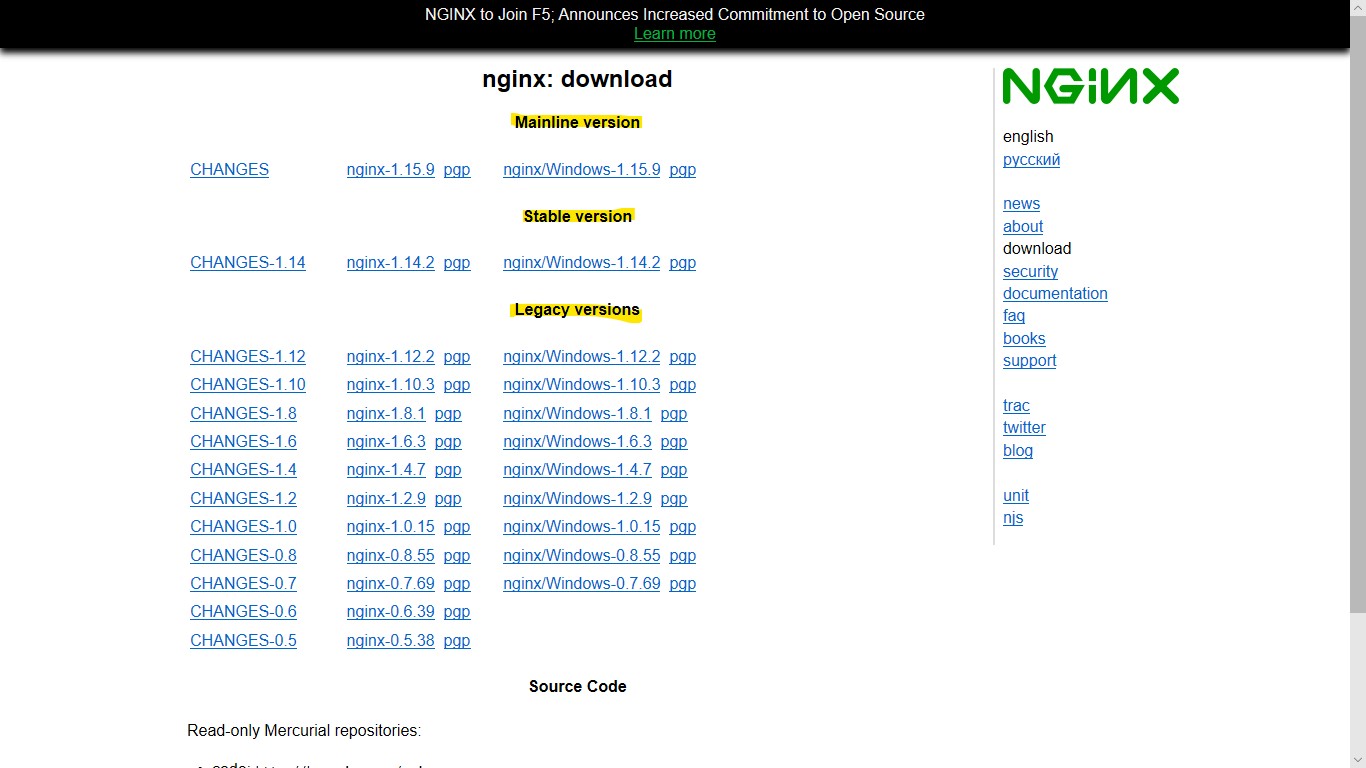Viewport: 1366px width, 768px height.
Task: Open CHANGES-0.7 link
Action: 244,584
